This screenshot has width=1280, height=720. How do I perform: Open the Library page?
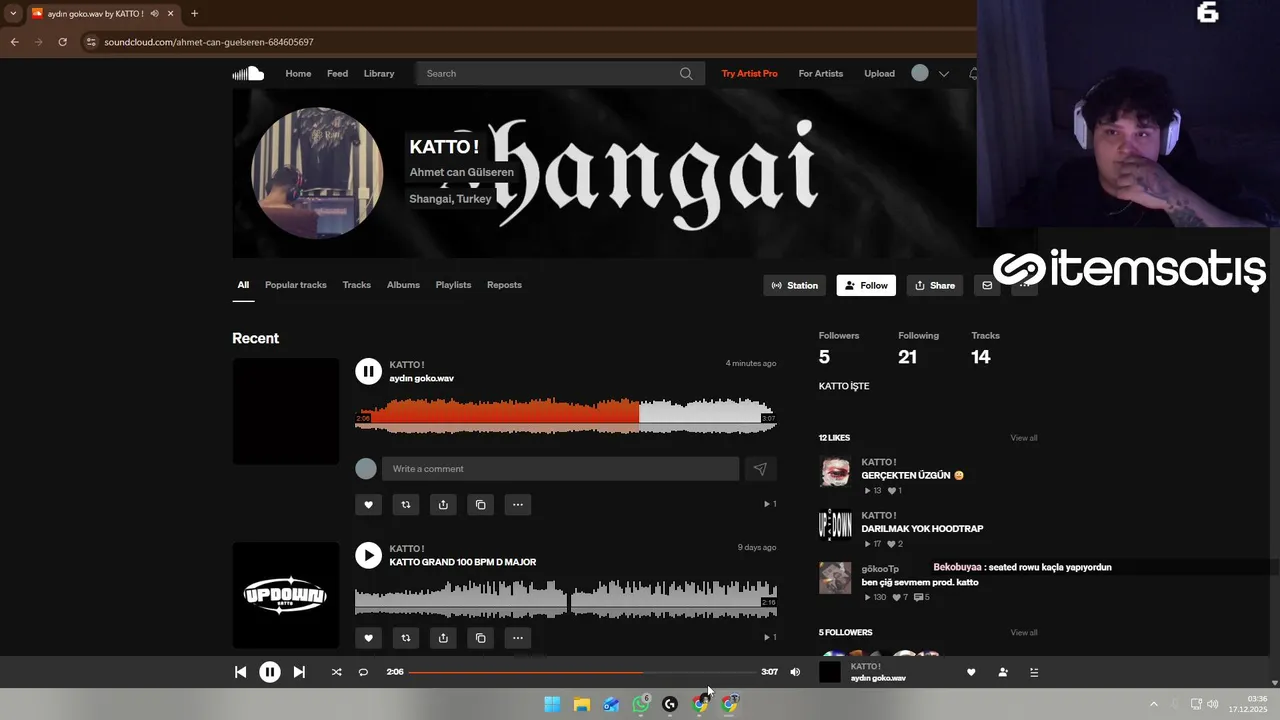[x=379, y=73]
